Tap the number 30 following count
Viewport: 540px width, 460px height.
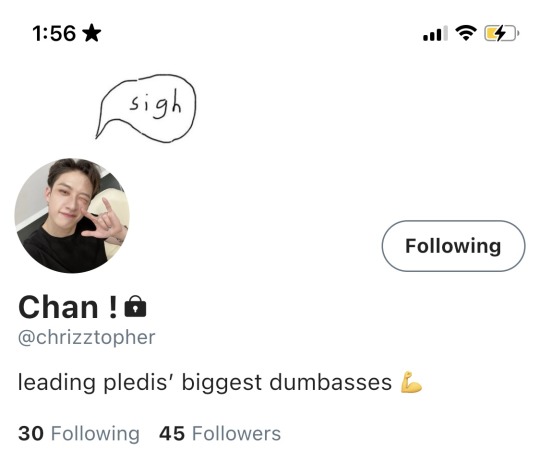pos(31,433)
